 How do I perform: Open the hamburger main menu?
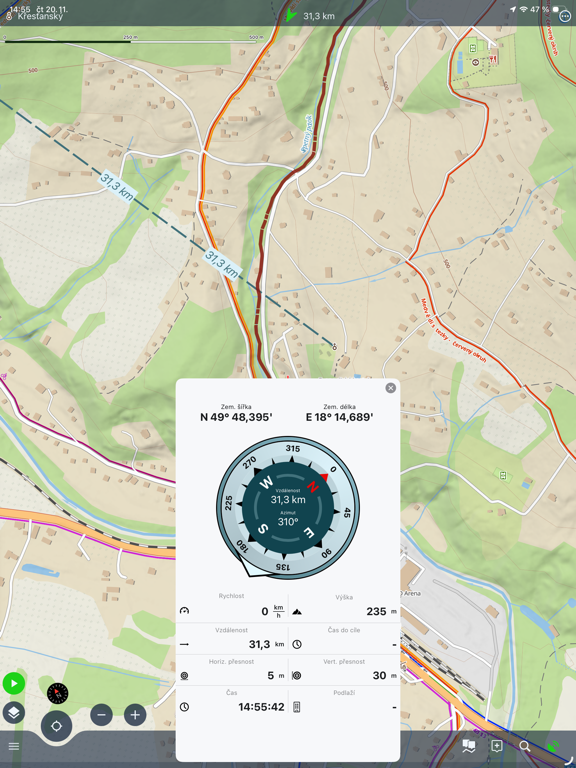pos(14,746)
